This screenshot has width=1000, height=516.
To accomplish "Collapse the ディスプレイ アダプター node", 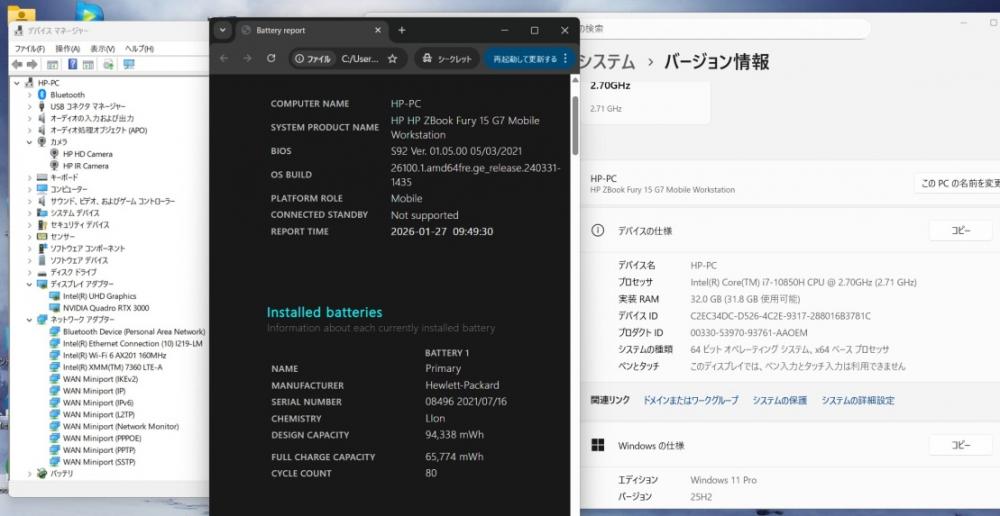I will (29, 284).
